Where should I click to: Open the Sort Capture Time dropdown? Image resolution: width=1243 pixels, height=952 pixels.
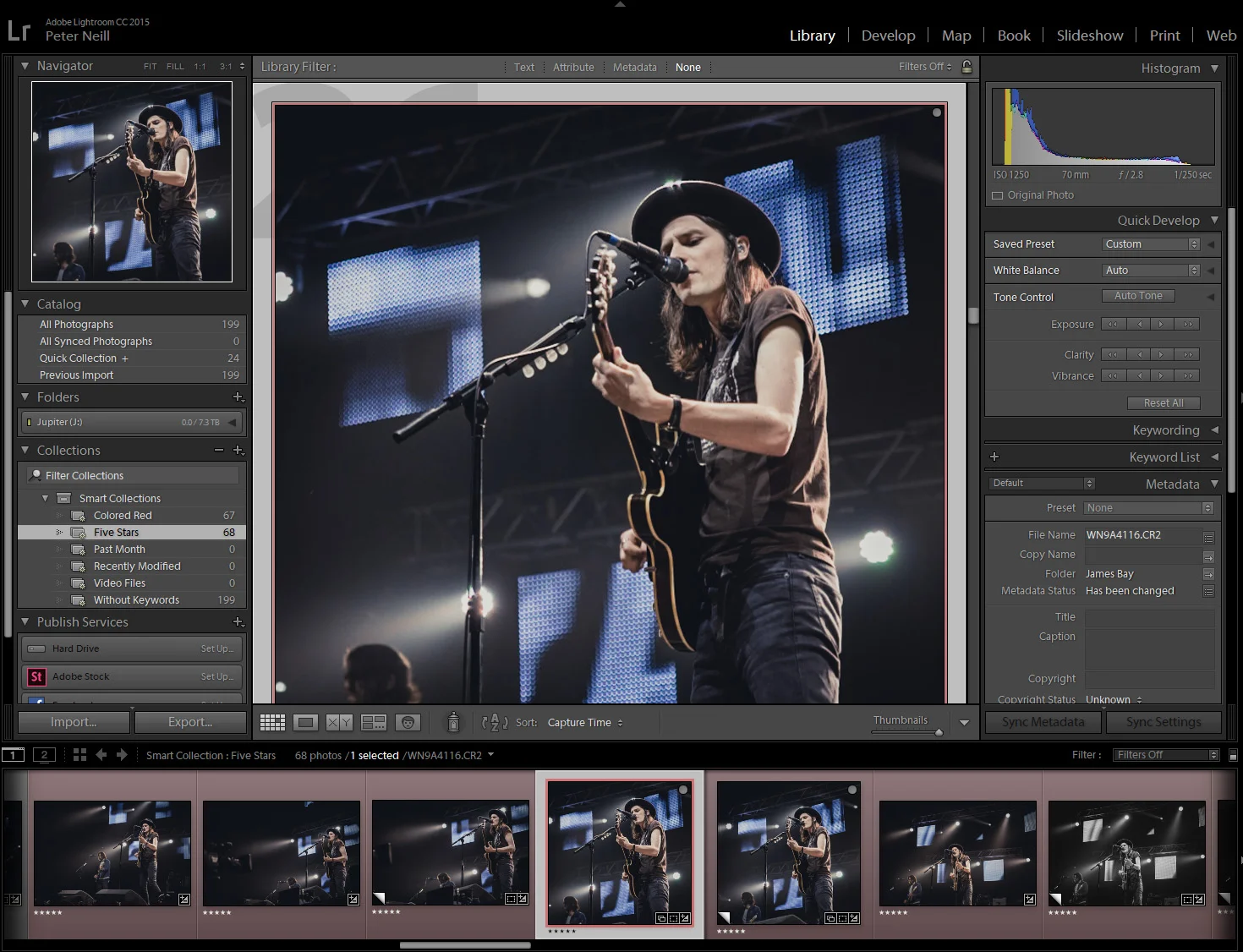click(585, 723)
